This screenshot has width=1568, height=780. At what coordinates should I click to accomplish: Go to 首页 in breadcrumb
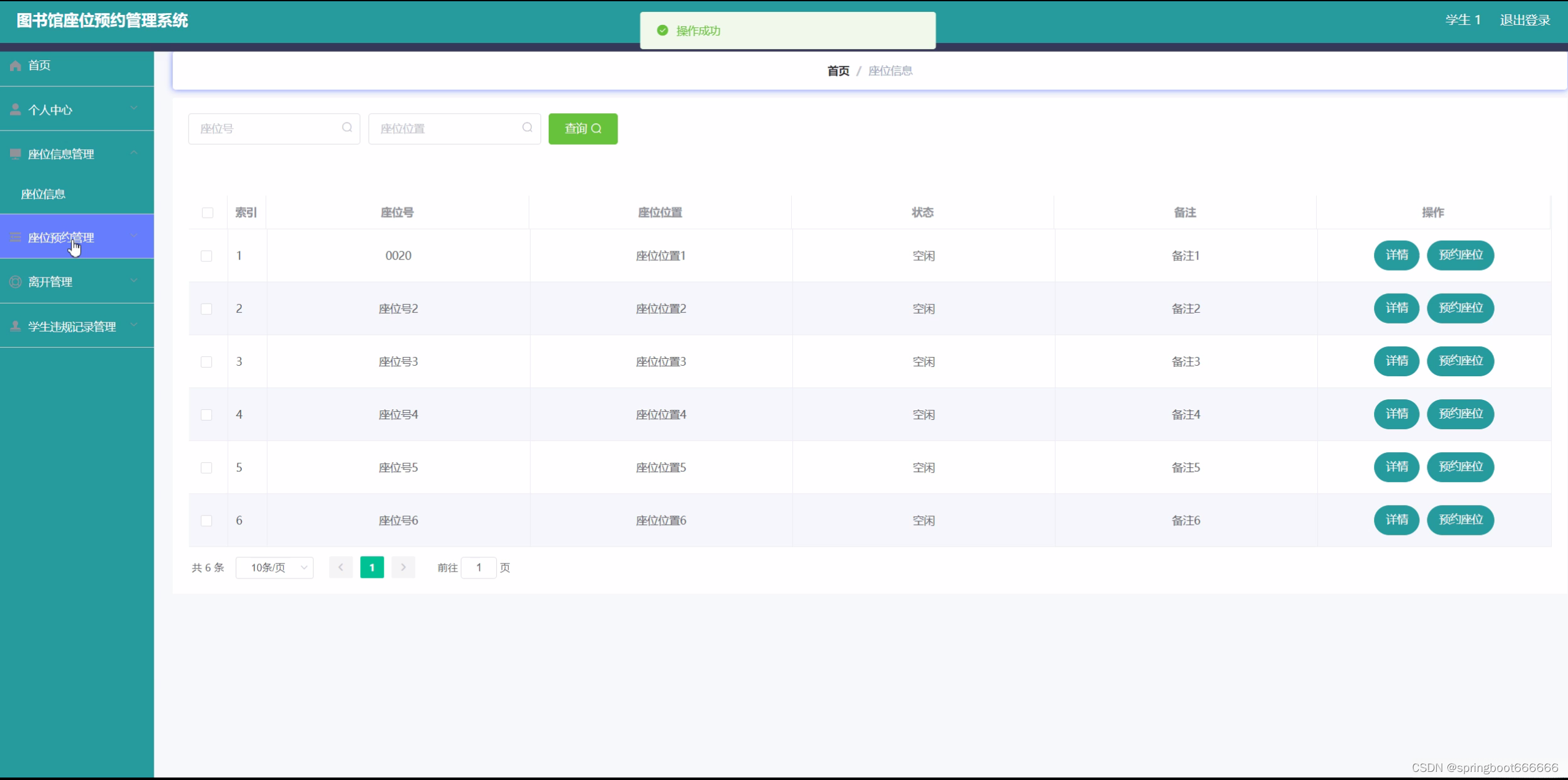(x=838, y=71)
